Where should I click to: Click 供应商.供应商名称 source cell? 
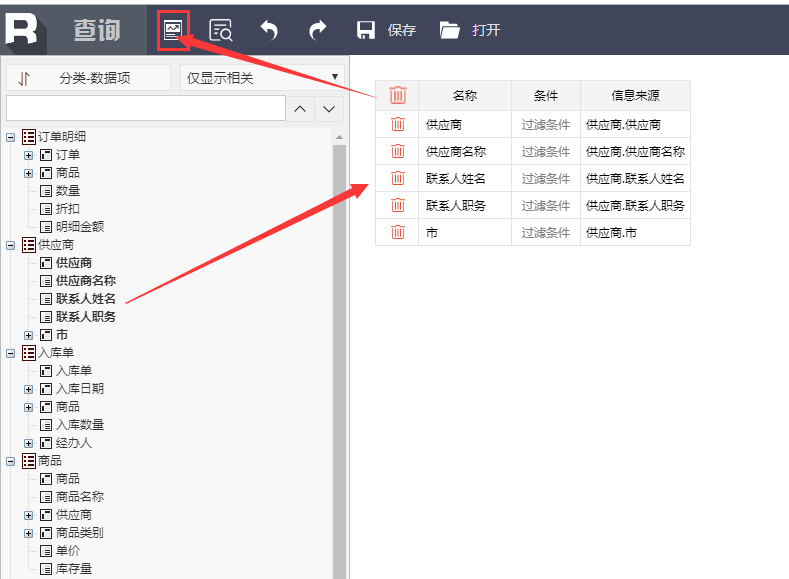(636, 151)
